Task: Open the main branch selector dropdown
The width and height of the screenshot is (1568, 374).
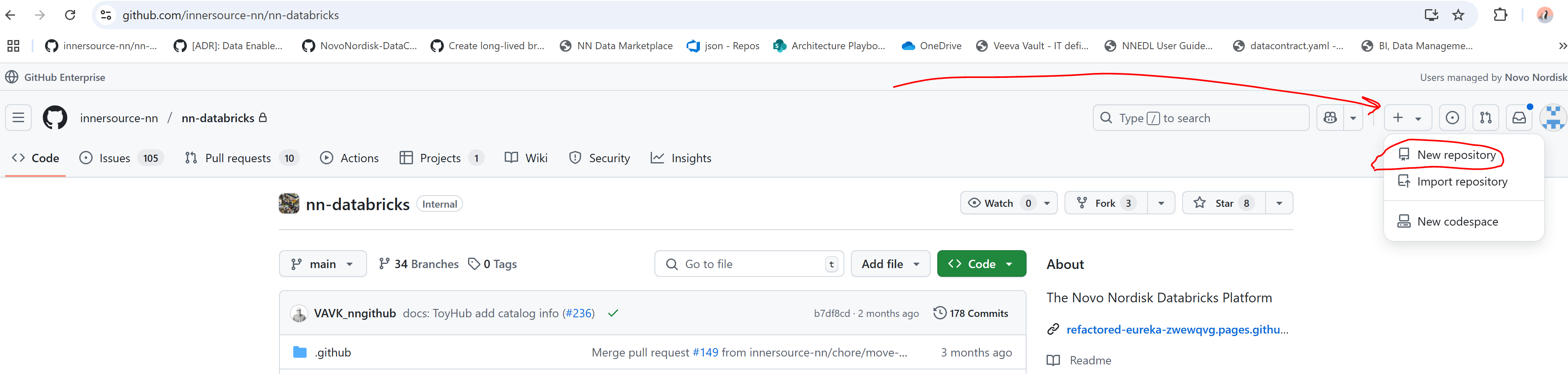Action: tap(322, 264)
